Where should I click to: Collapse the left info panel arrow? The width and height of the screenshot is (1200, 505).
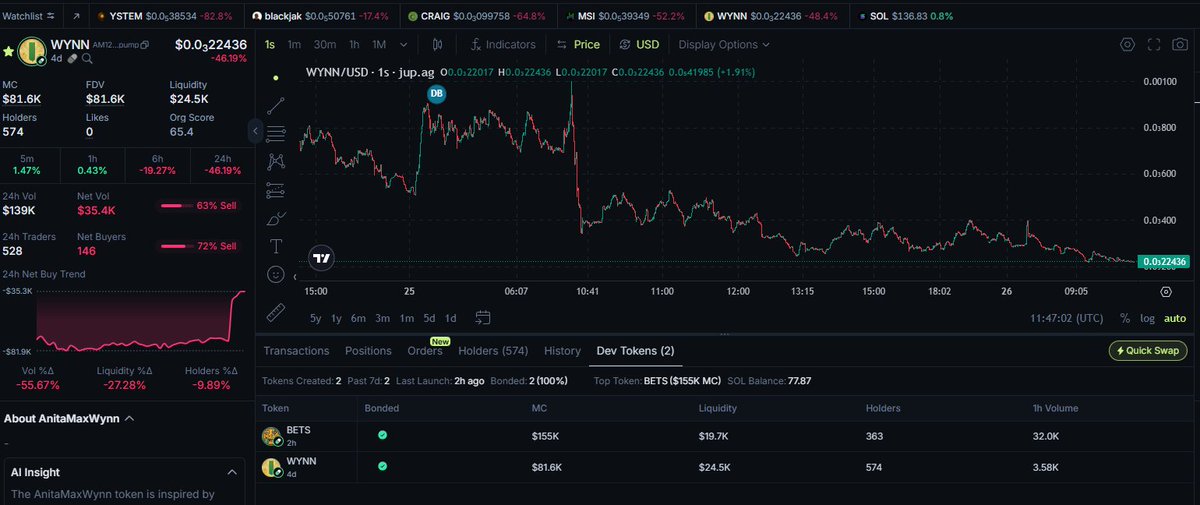pyautogui.click(x=255, y=131)
